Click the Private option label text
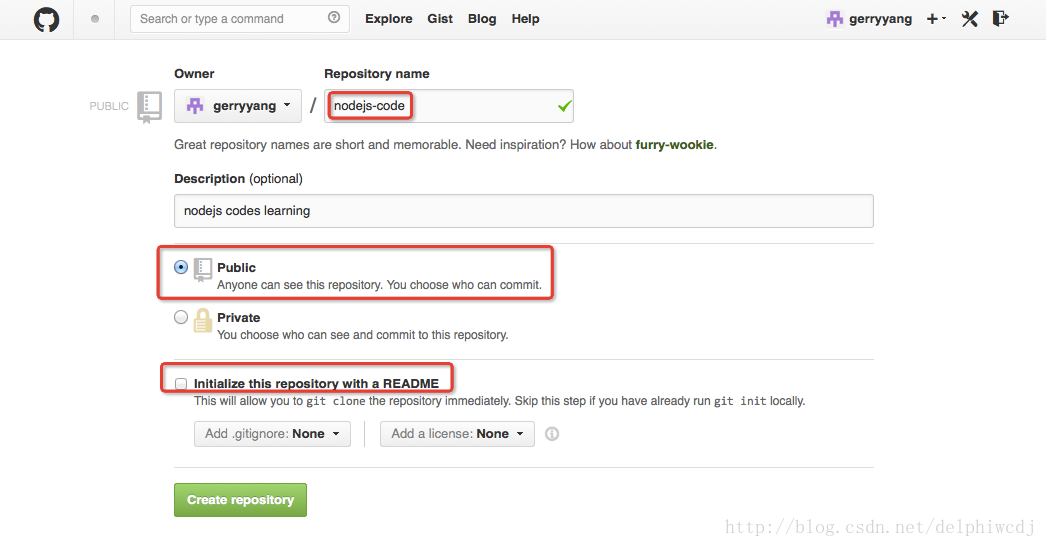The image size is (1046, 547). pos(238,318)
